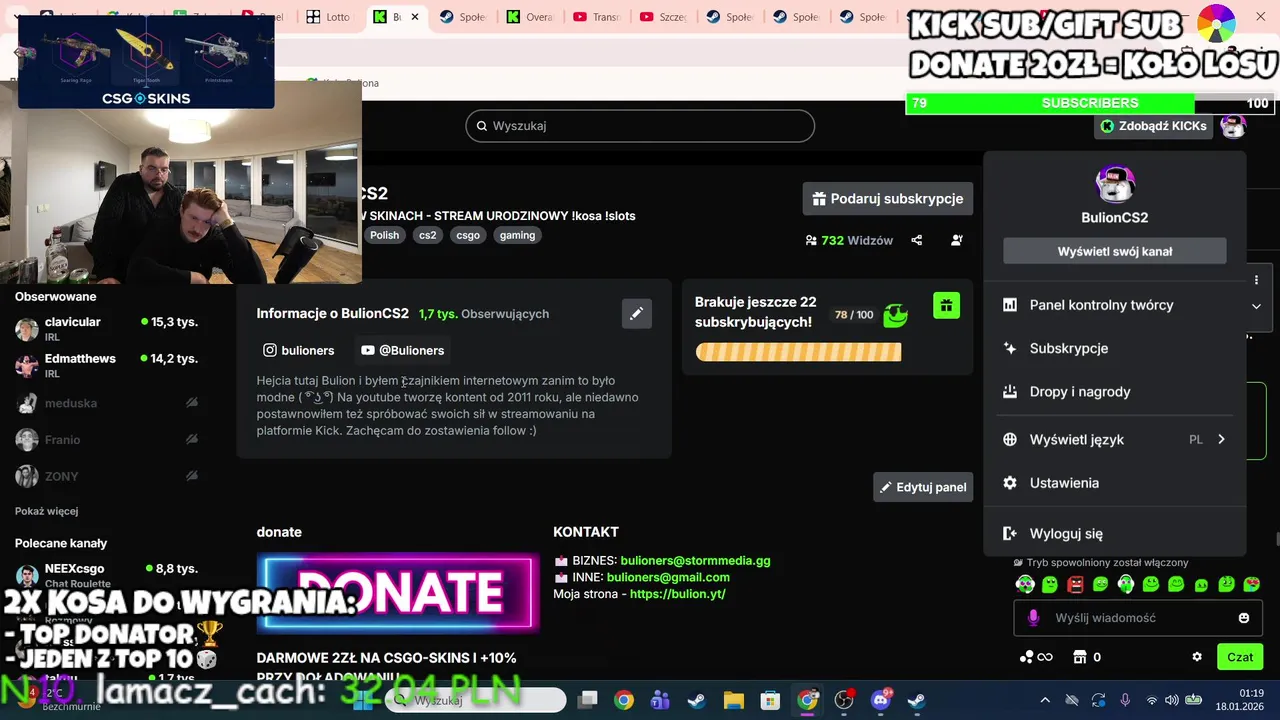Open Task View on the taskbar
Viewport: 1280px width, 720px height.
coord(588,700)
